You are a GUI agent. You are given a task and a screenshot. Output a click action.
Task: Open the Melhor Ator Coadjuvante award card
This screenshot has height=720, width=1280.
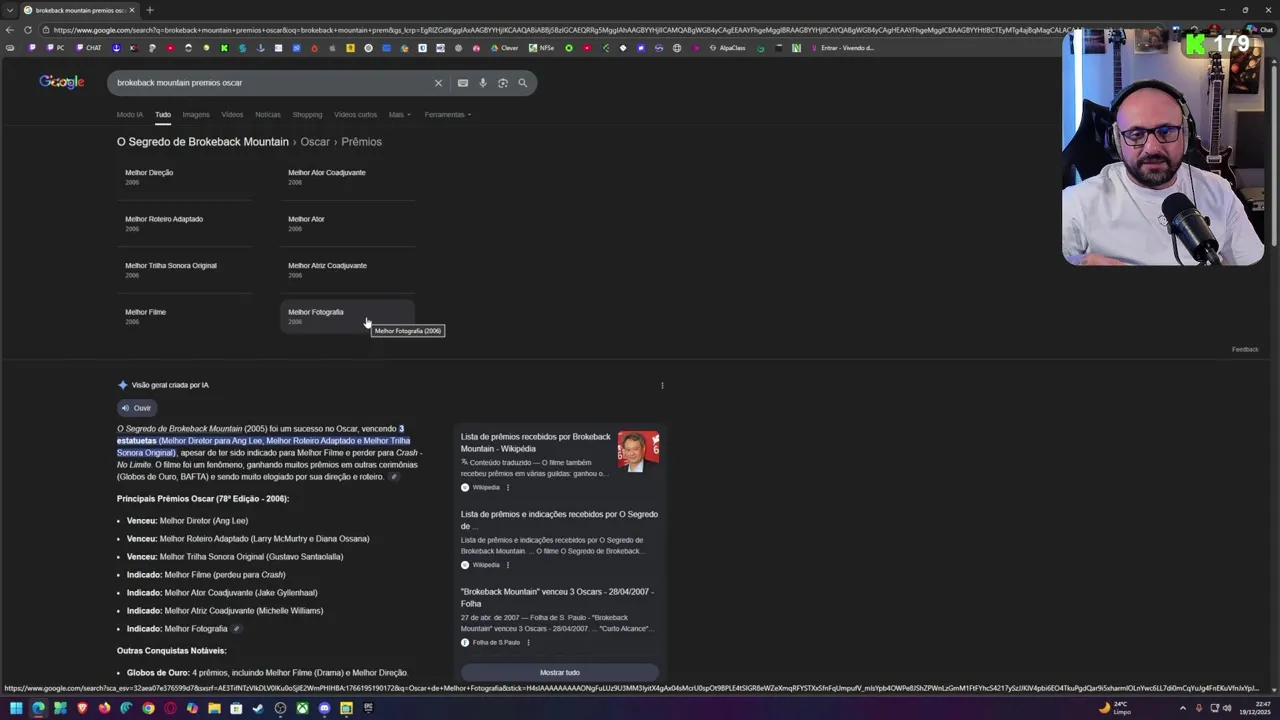347,177
